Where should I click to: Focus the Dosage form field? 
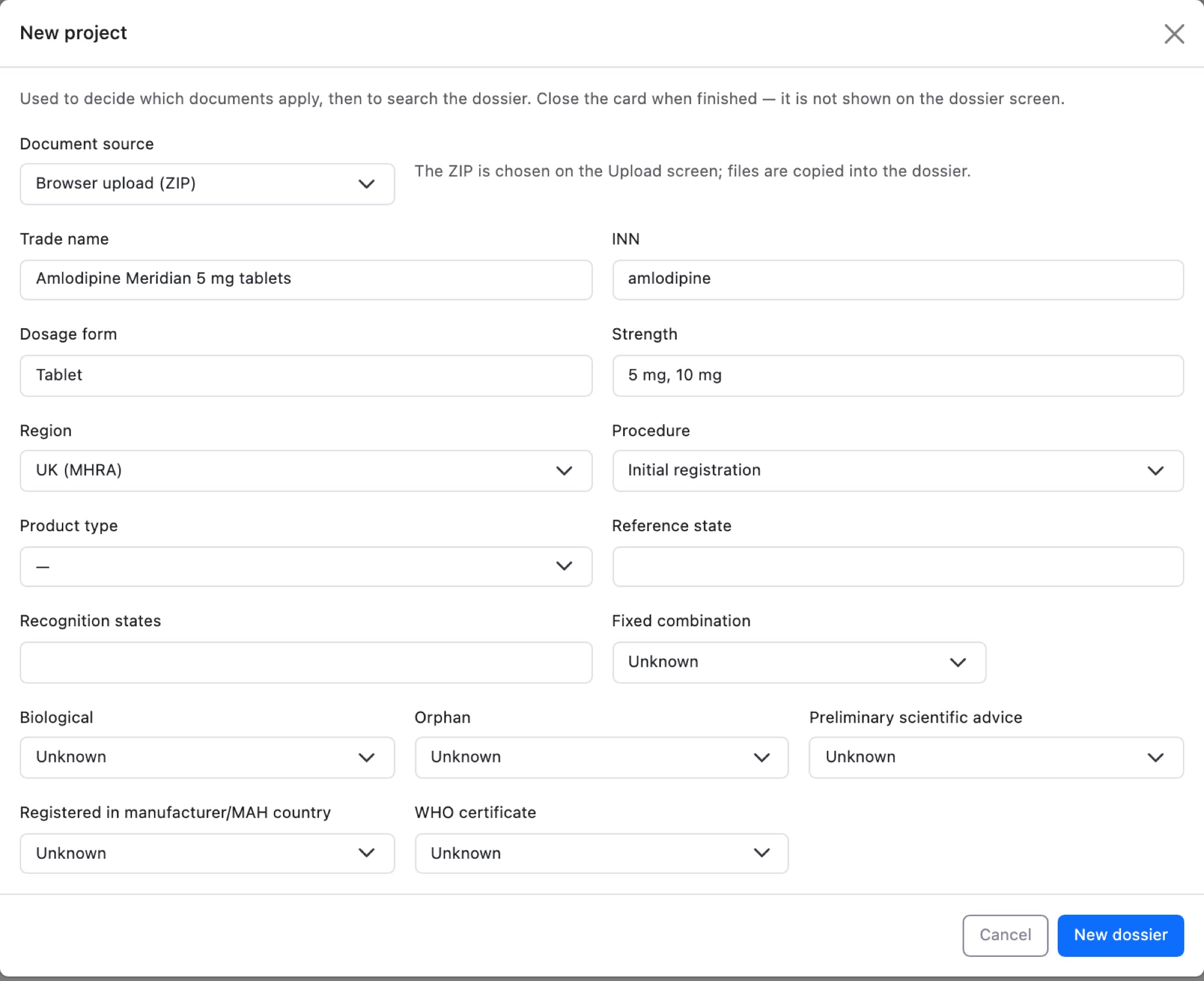pyautogui.click(x=306, y=375)
